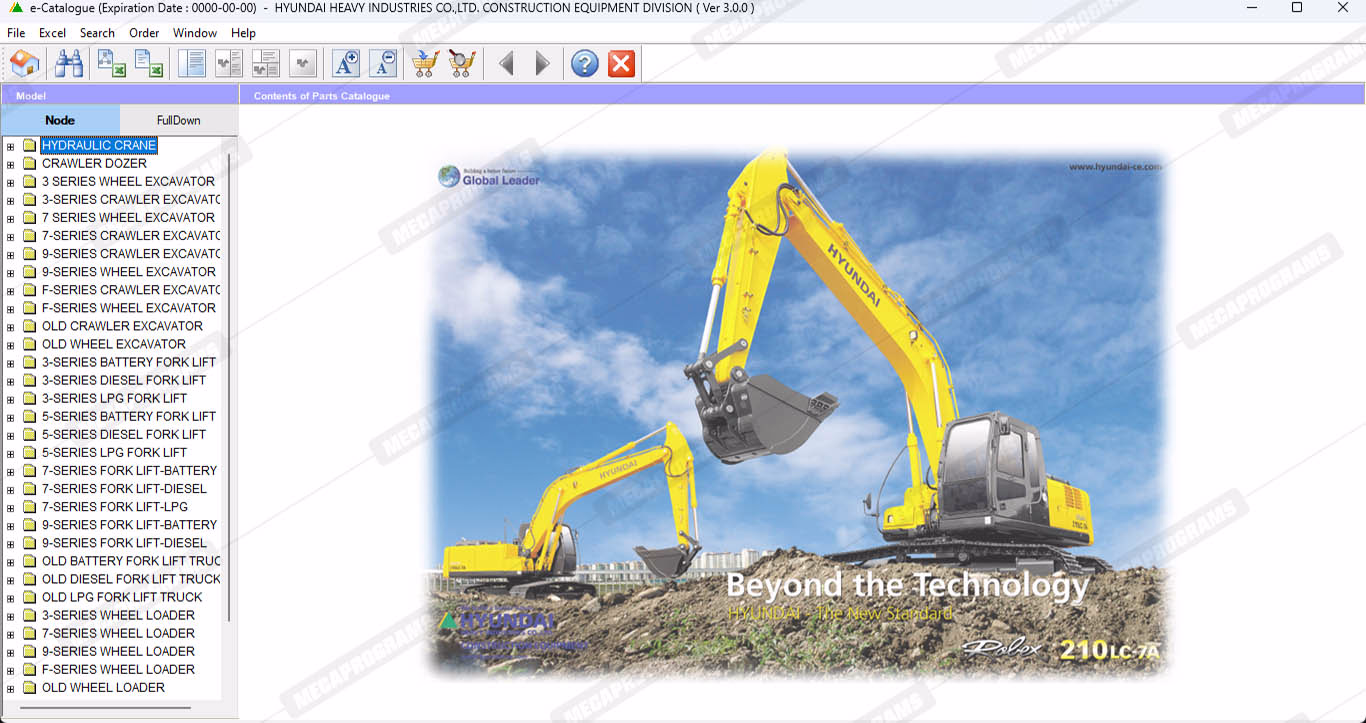Select the Node tab
The image size is (1366, 723).
(60, 120)
